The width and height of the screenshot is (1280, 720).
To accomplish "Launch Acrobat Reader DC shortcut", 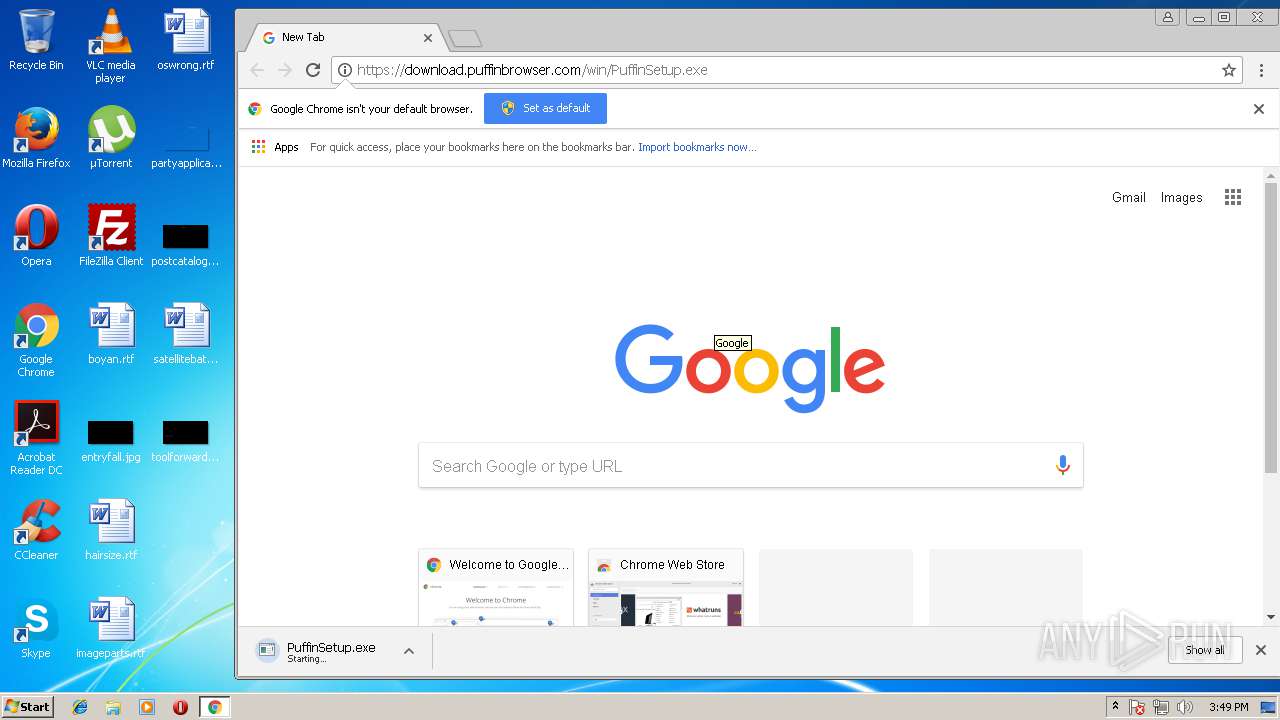I will [x=36, y=438].
